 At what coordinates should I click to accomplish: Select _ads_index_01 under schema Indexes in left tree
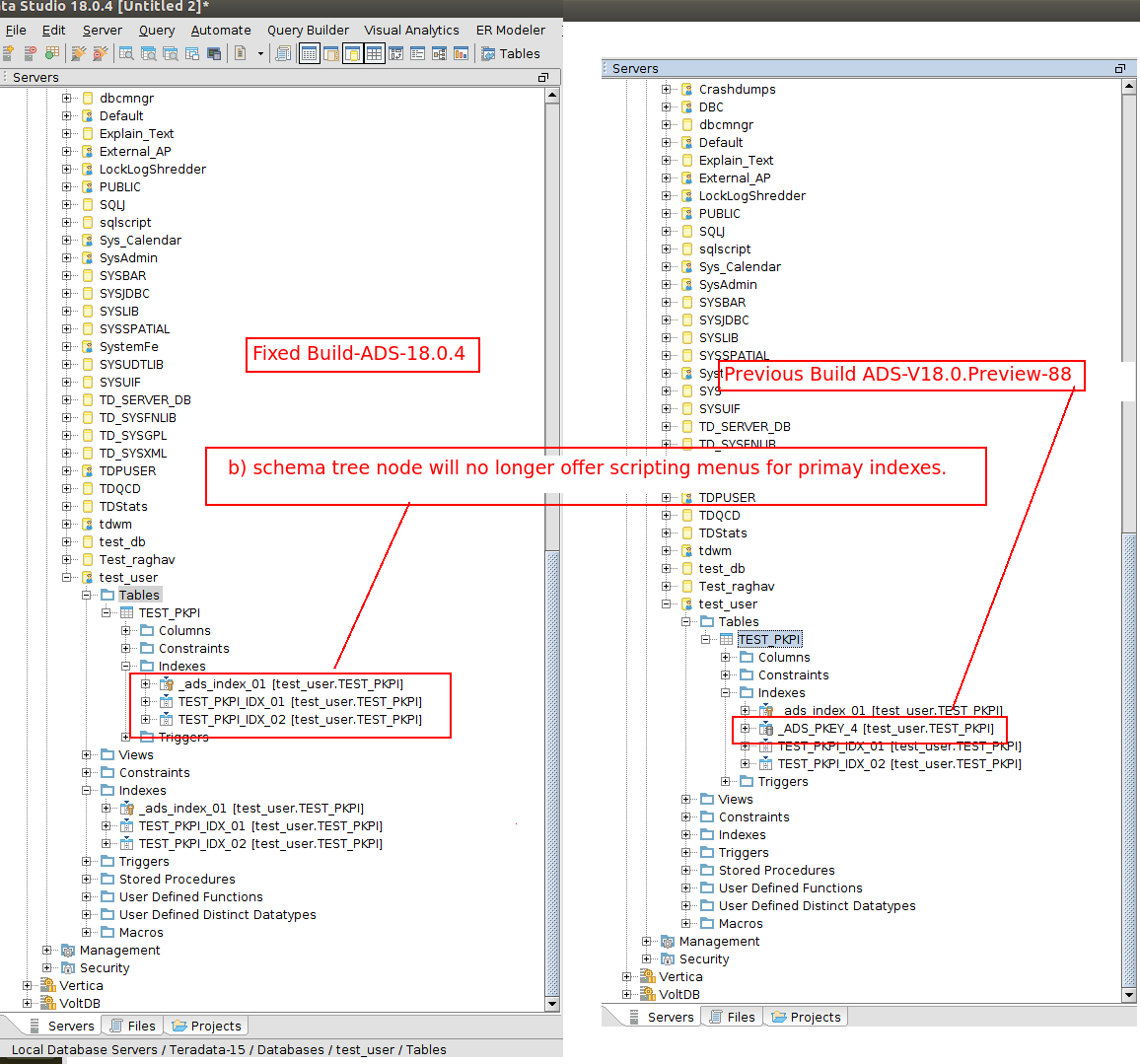251,809
